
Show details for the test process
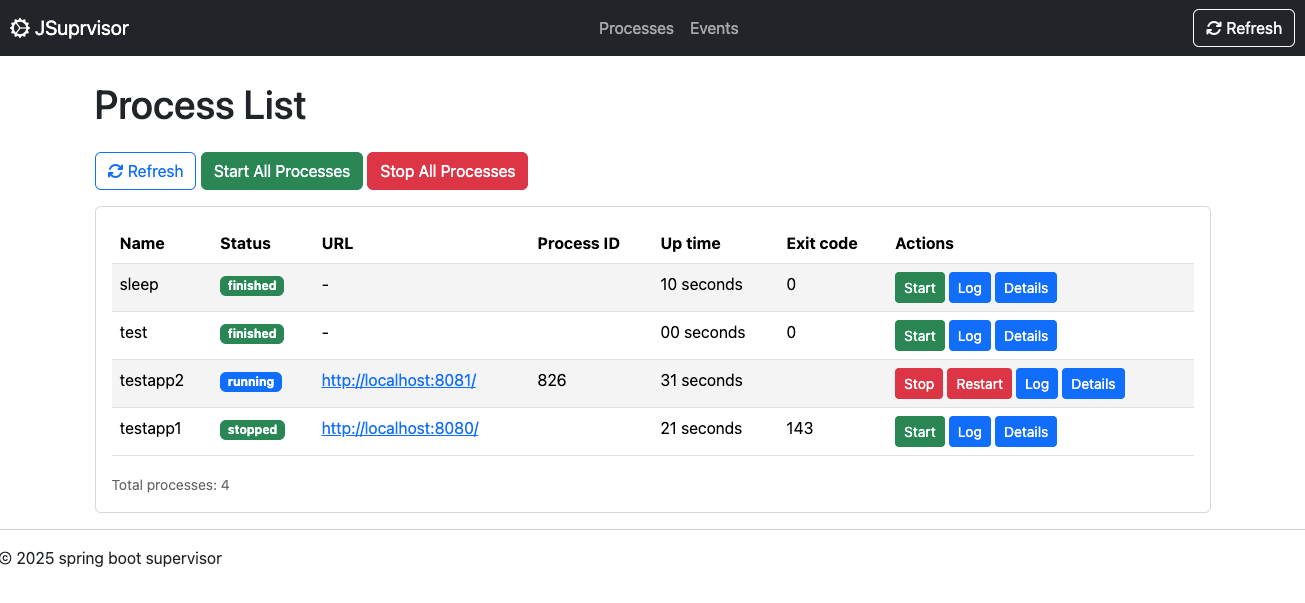(x=1025, y=335)
